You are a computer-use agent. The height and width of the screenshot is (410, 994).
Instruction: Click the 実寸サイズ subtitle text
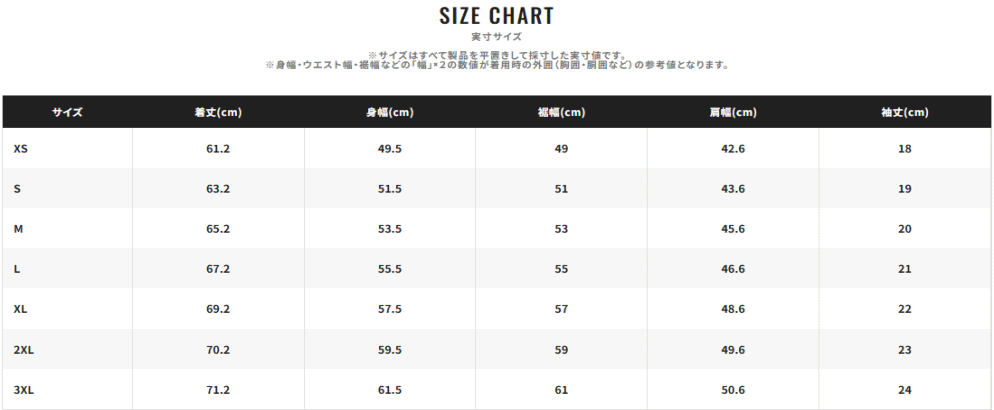[x=496, y=37]
